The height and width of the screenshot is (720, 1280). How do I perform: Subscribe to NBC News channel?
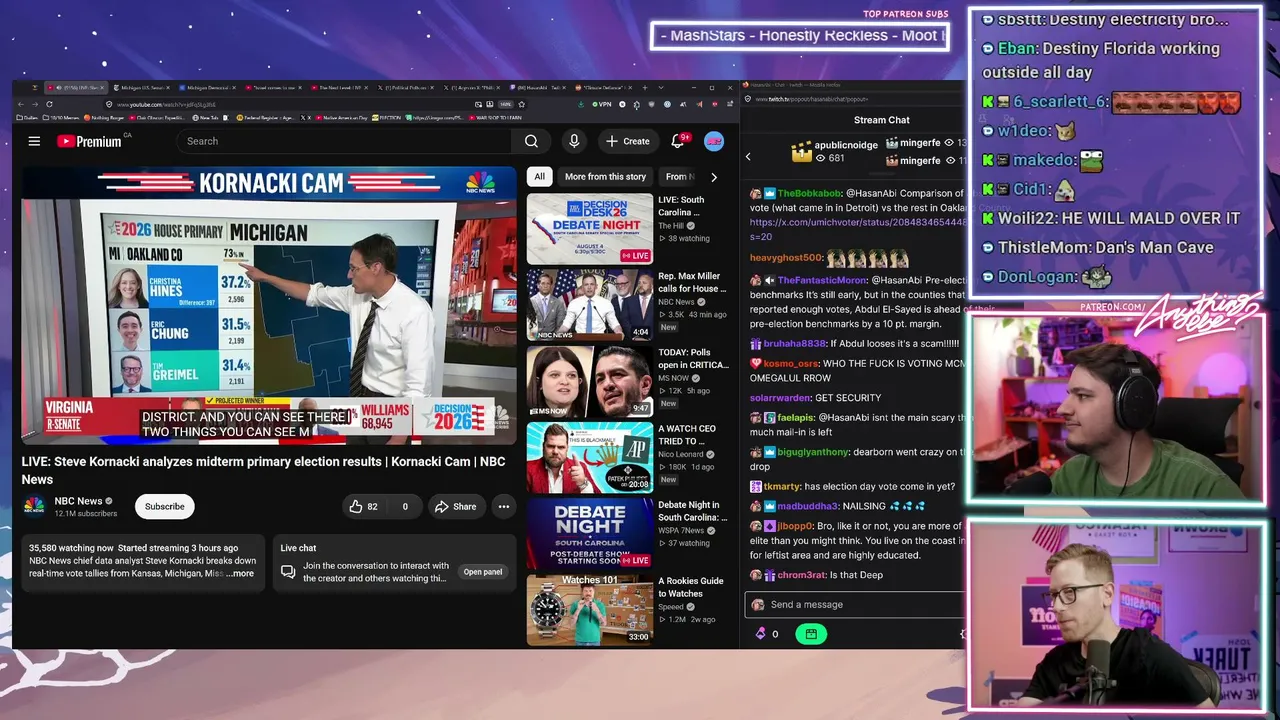pos(164,507)
